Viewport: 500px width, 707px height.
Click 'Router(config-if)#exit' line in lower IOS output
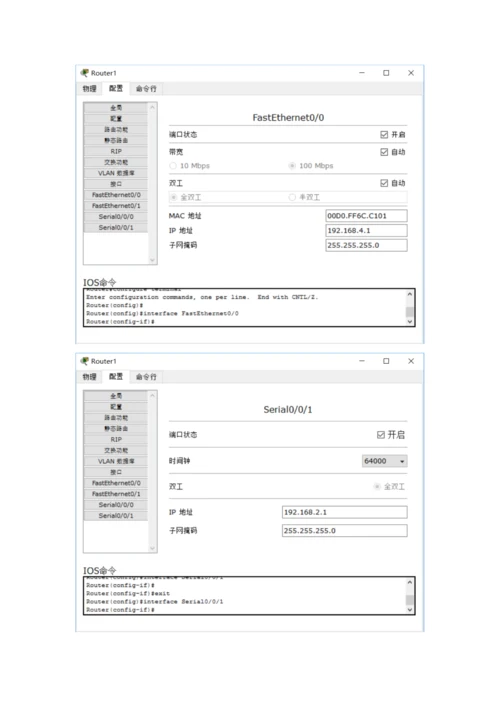coord(128,593)
